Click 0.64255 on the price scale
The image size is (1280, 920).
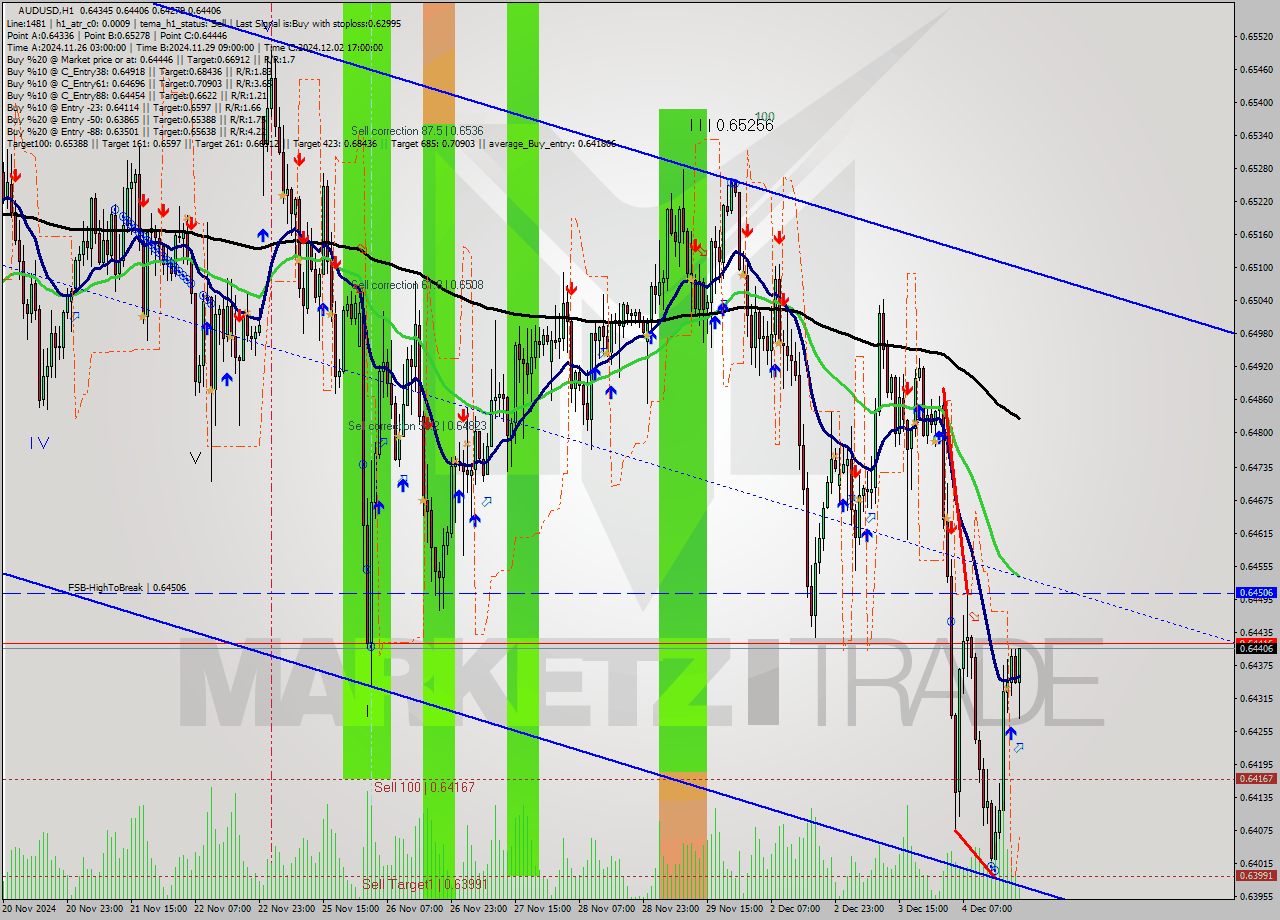1256,731
